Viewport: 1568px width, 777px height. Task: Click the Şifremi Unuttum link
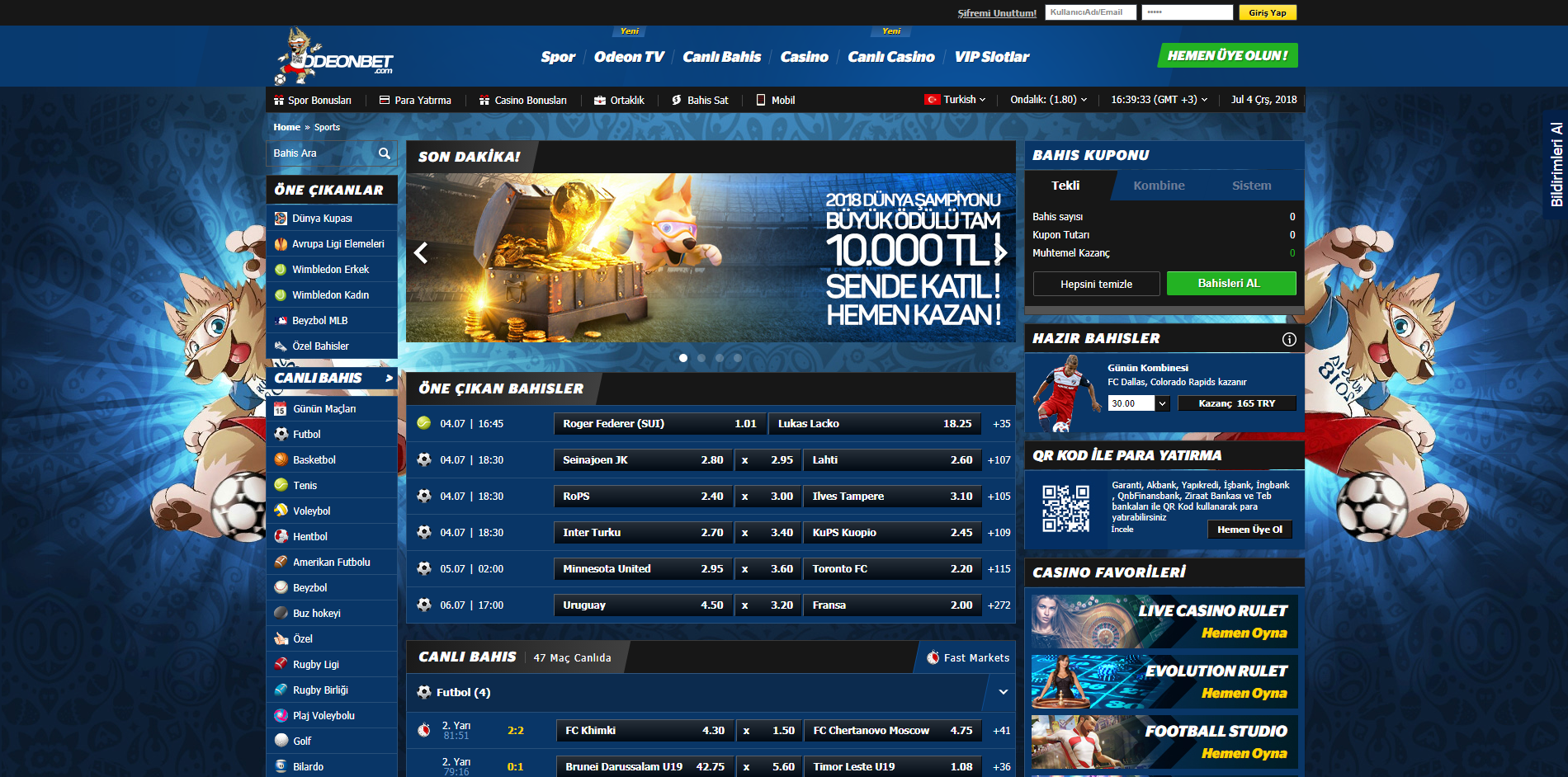click(x=997, y=13)
